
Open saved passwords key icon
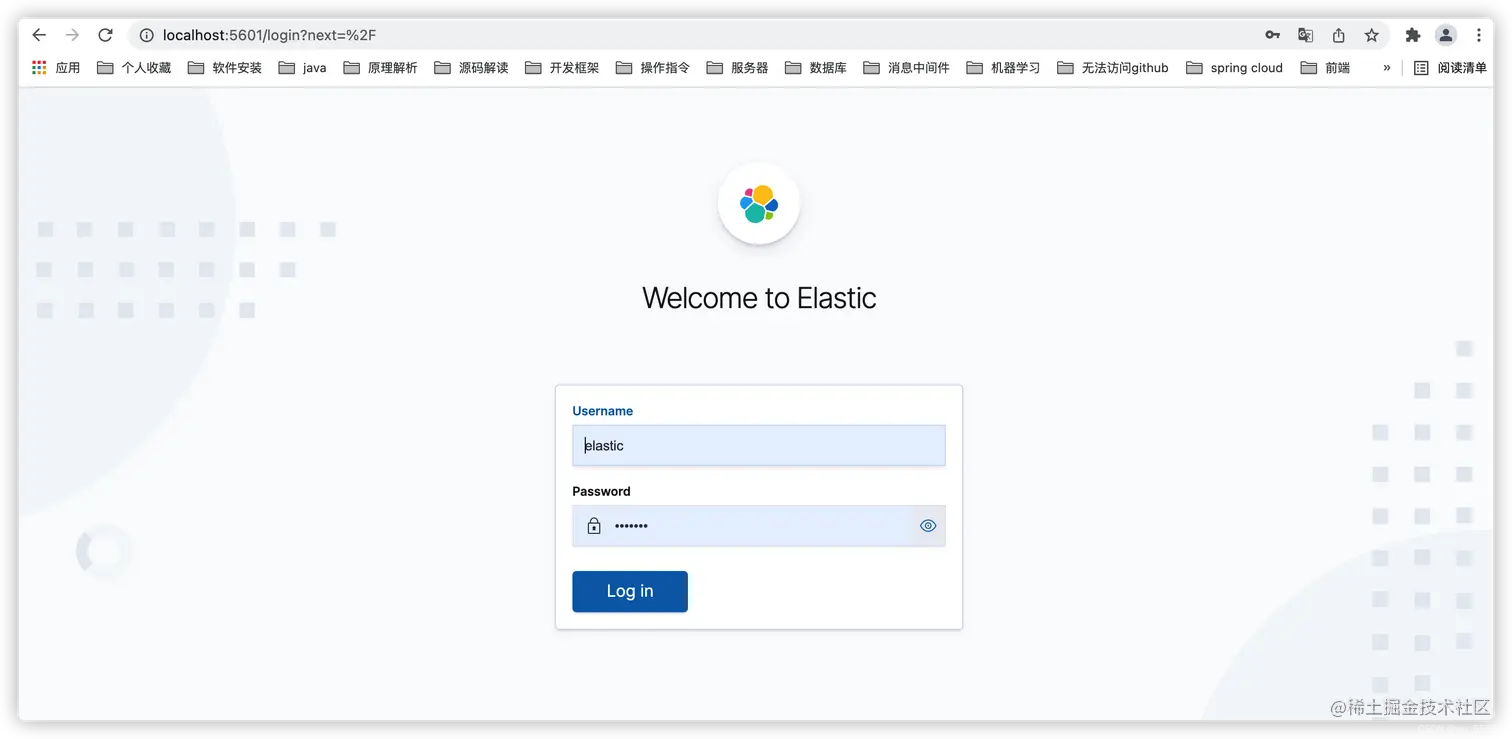(x=1272, y=35)
